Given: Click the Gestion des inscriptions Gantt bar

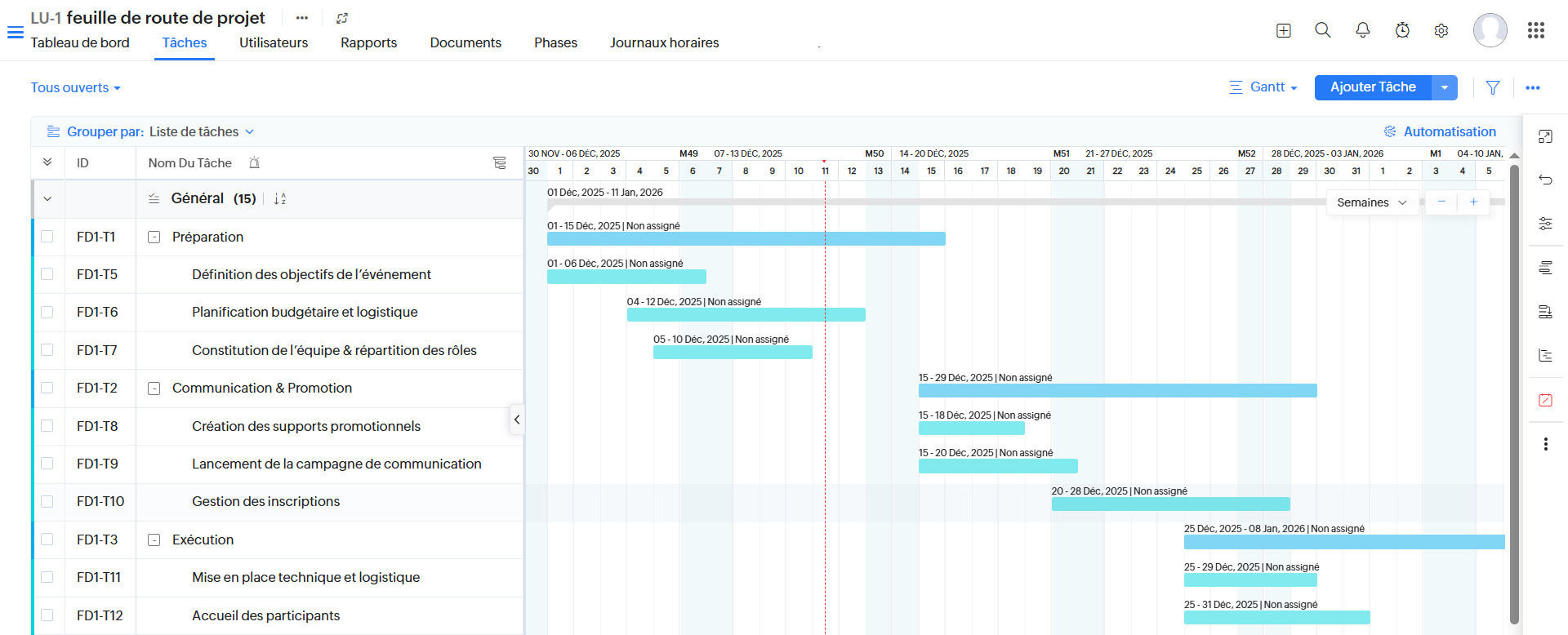Looking at the screenshot, I should click(x=1171, y=504).
